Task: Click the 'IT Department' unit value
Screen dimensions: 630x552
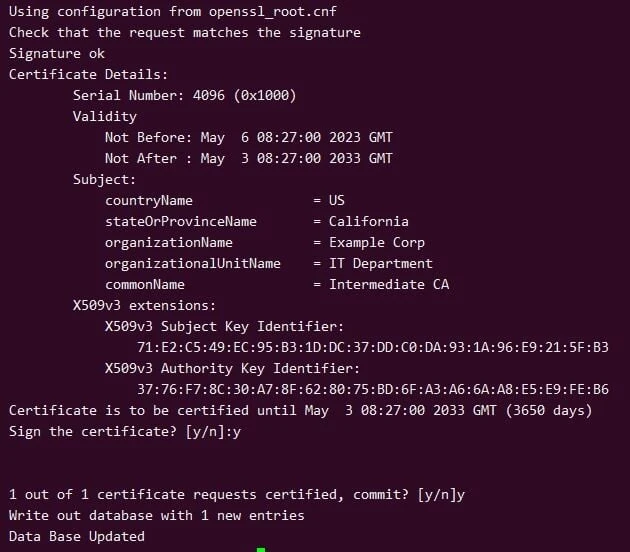Action: 381,263
